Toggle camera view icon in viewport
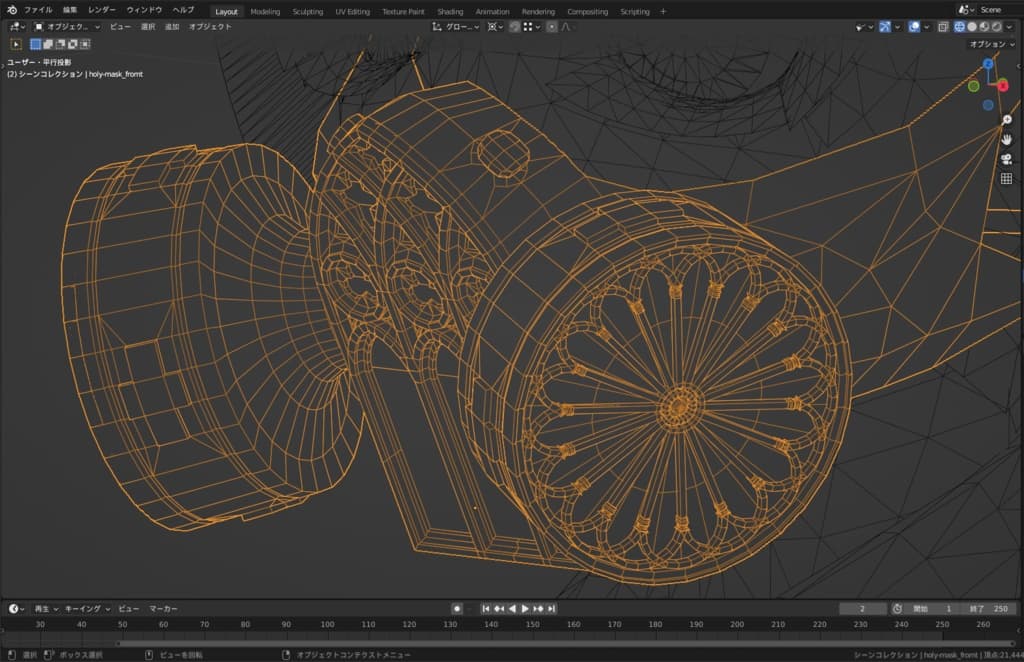1024x662 pixels. [1007, 159]
